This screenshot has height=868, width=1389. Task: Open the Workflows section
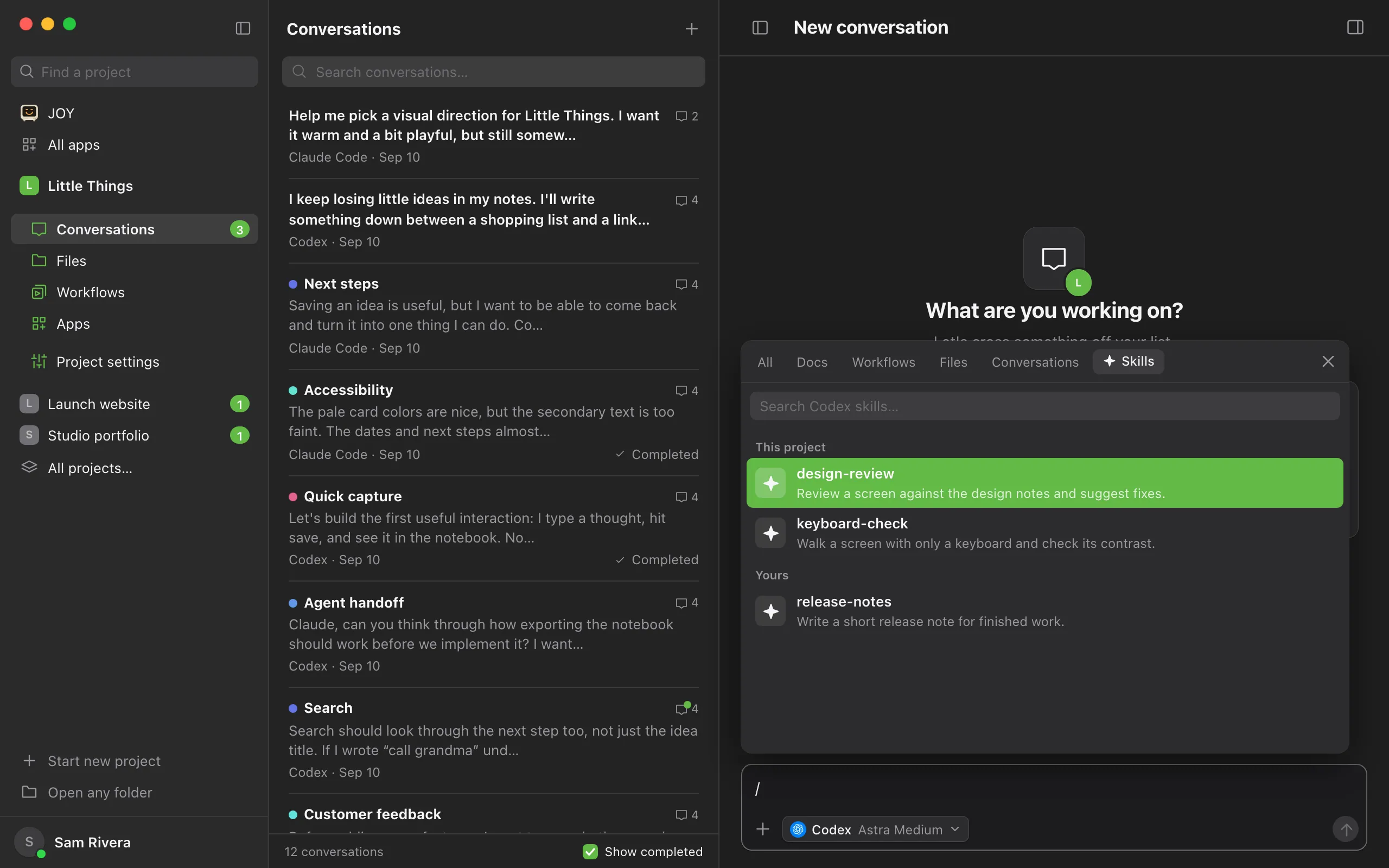pos(135,292)
